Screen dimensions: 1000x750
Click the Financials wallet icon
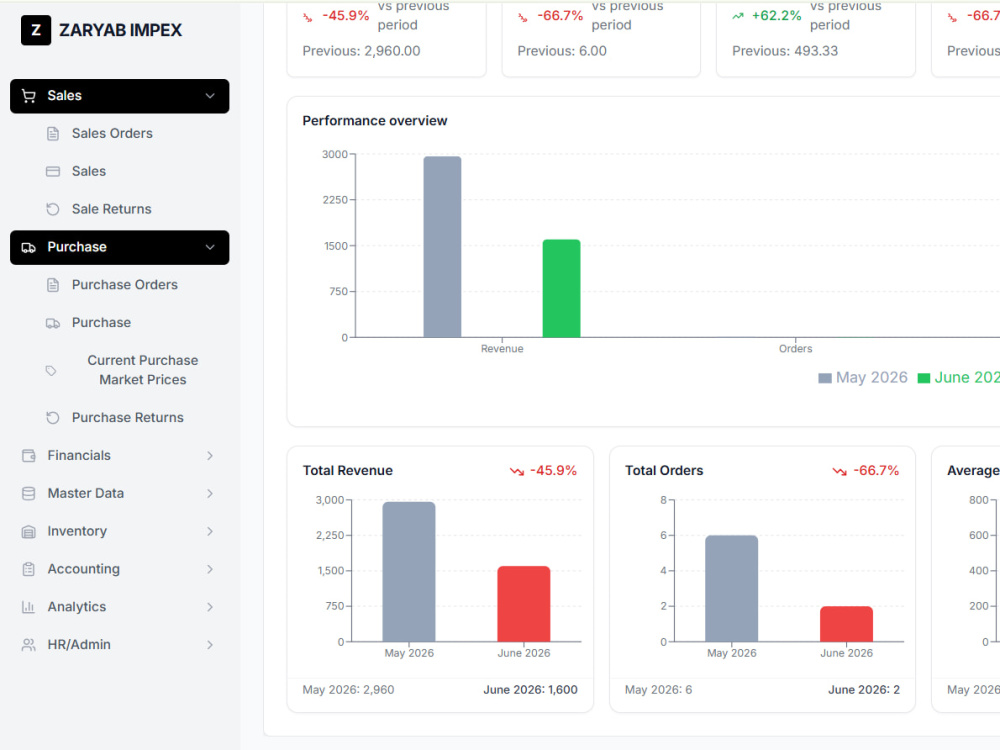click(29, 455)
